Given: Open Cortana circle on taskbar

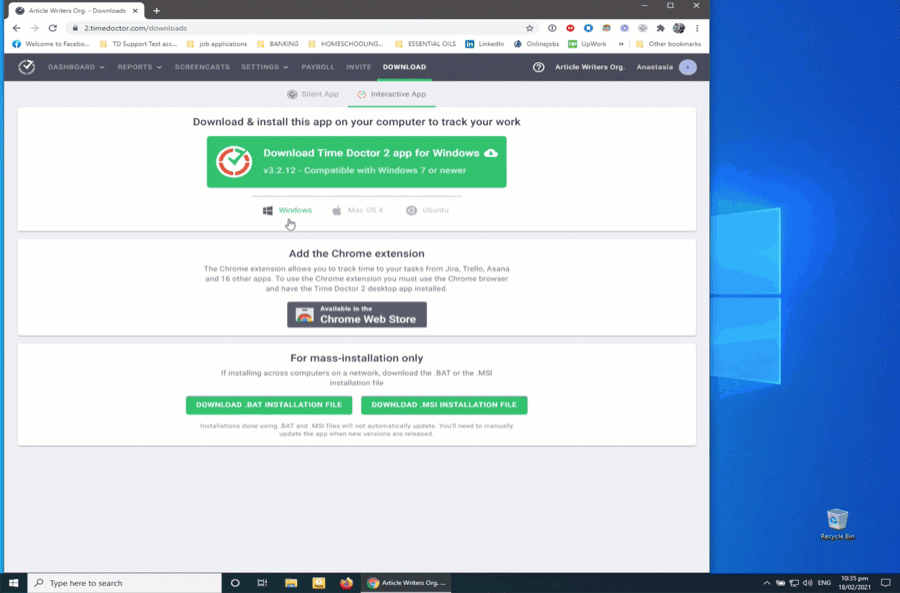Looking at the screenshot, I should pos(235,583).
